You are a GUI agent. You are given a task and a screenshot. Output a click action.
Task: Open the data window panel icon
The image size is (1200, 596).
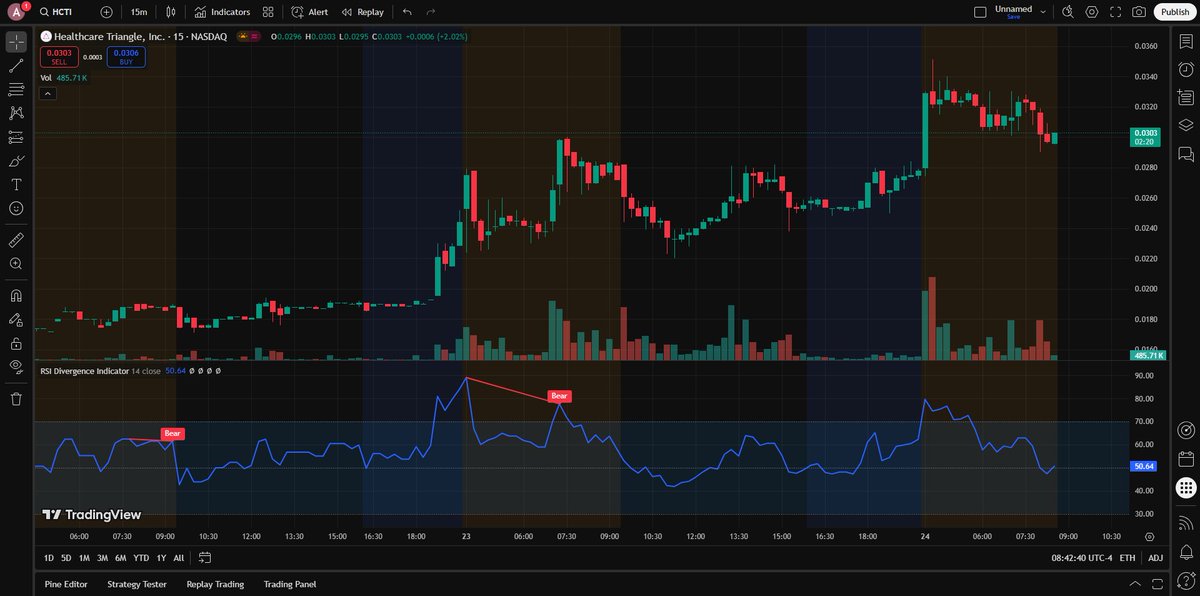click(x=1186, y=98)
